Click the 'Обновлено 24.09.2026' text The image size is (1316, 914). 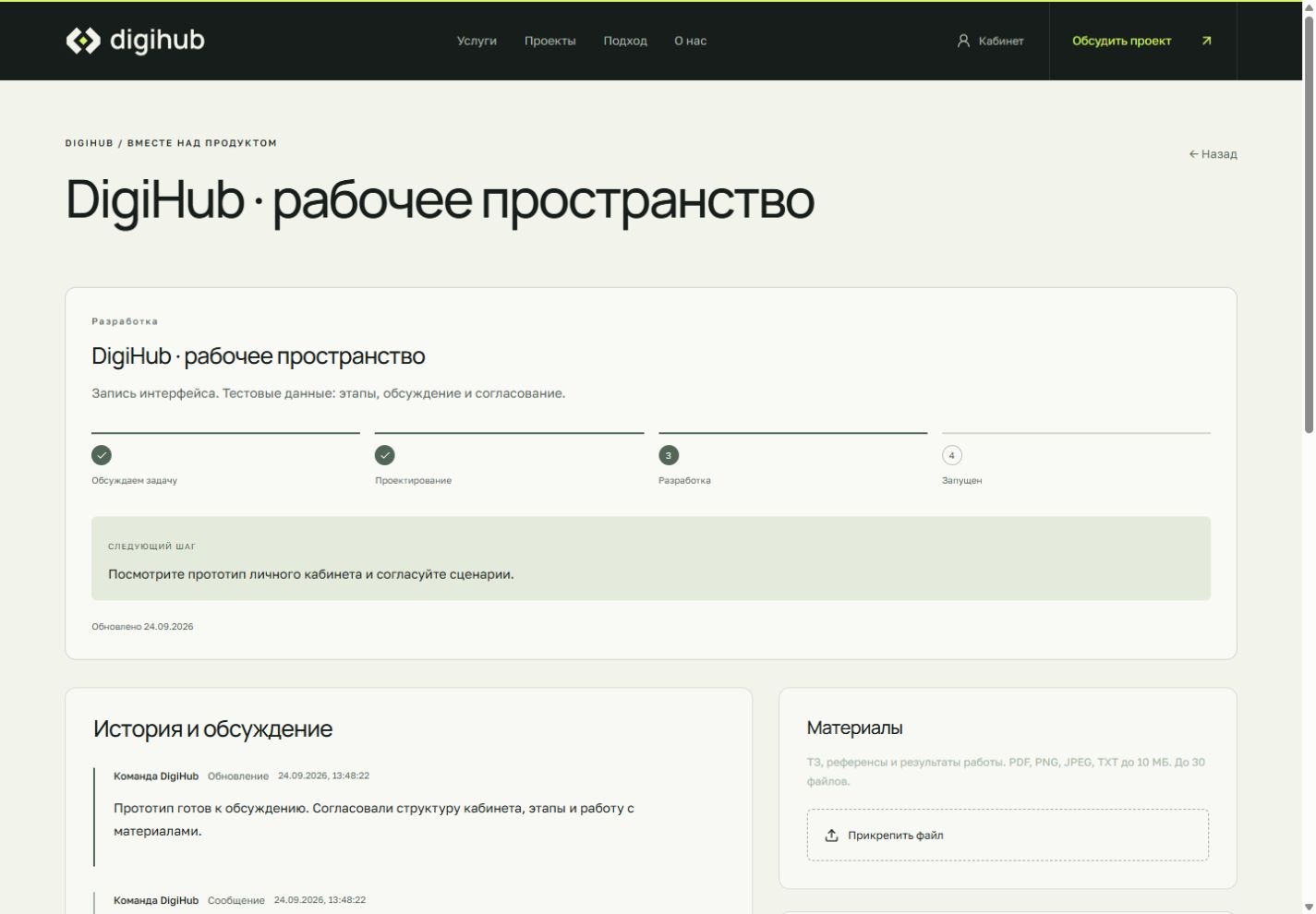[x=142, y=627]
